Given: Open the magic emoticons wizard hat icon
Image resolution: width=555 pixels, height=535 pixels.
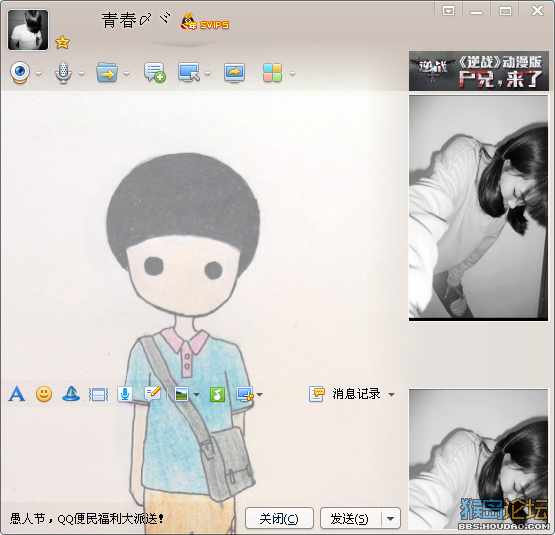Looking at the screenshot, I should click(x=71, y=393).
